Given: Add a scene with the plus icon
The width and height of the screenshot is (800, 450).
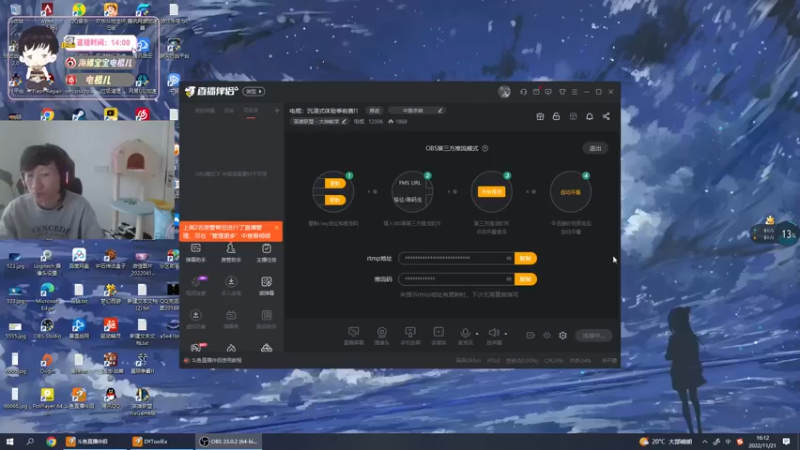Looking at the screenshot, I should pos(277,110).
